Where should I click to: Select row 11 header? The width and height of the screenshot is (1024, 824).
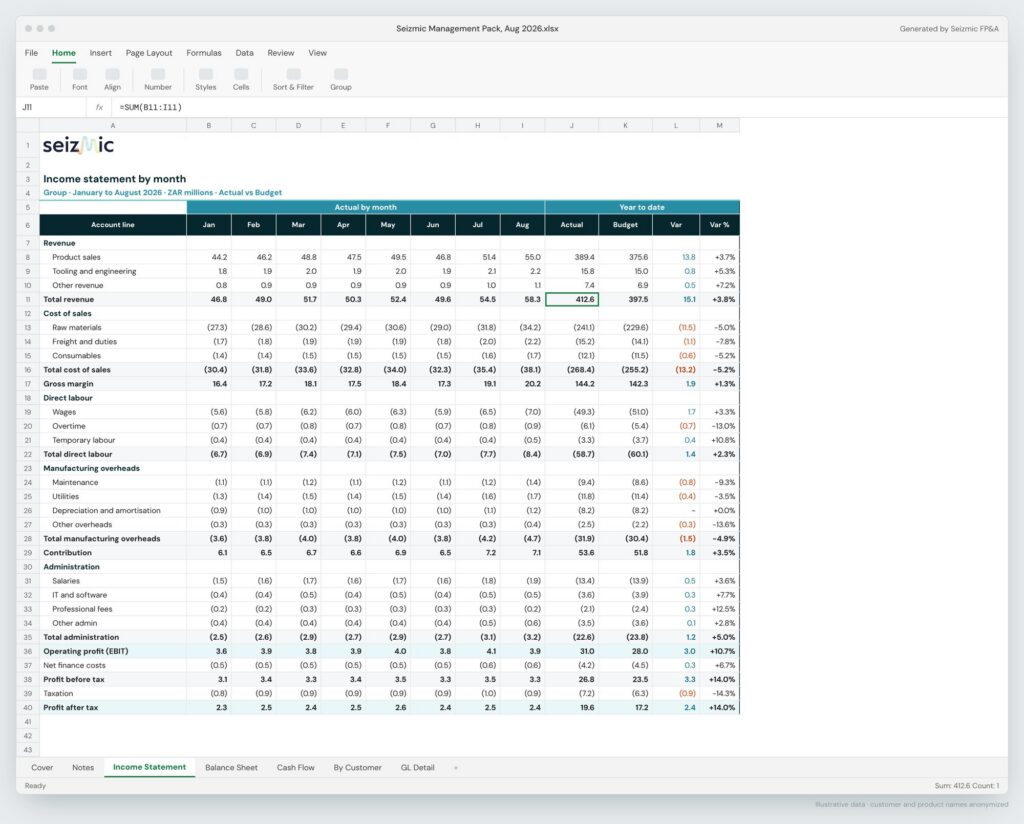click(28, 300)
